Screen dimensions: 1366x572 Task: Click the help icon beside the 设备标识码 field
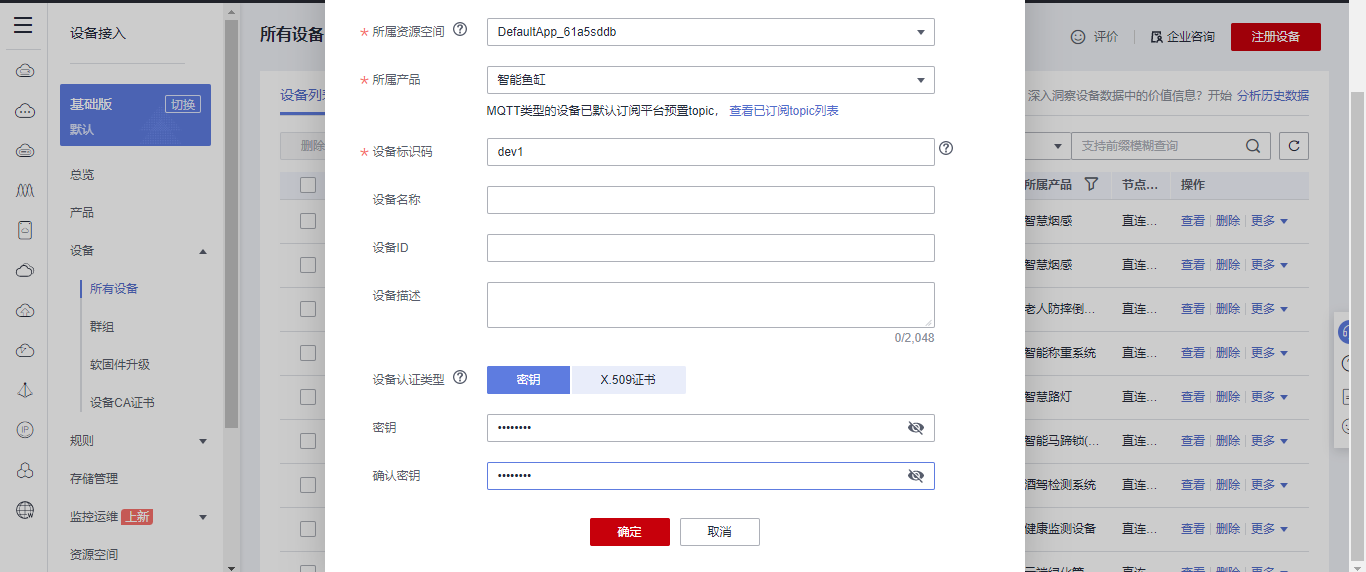click(x=946, y=148)
